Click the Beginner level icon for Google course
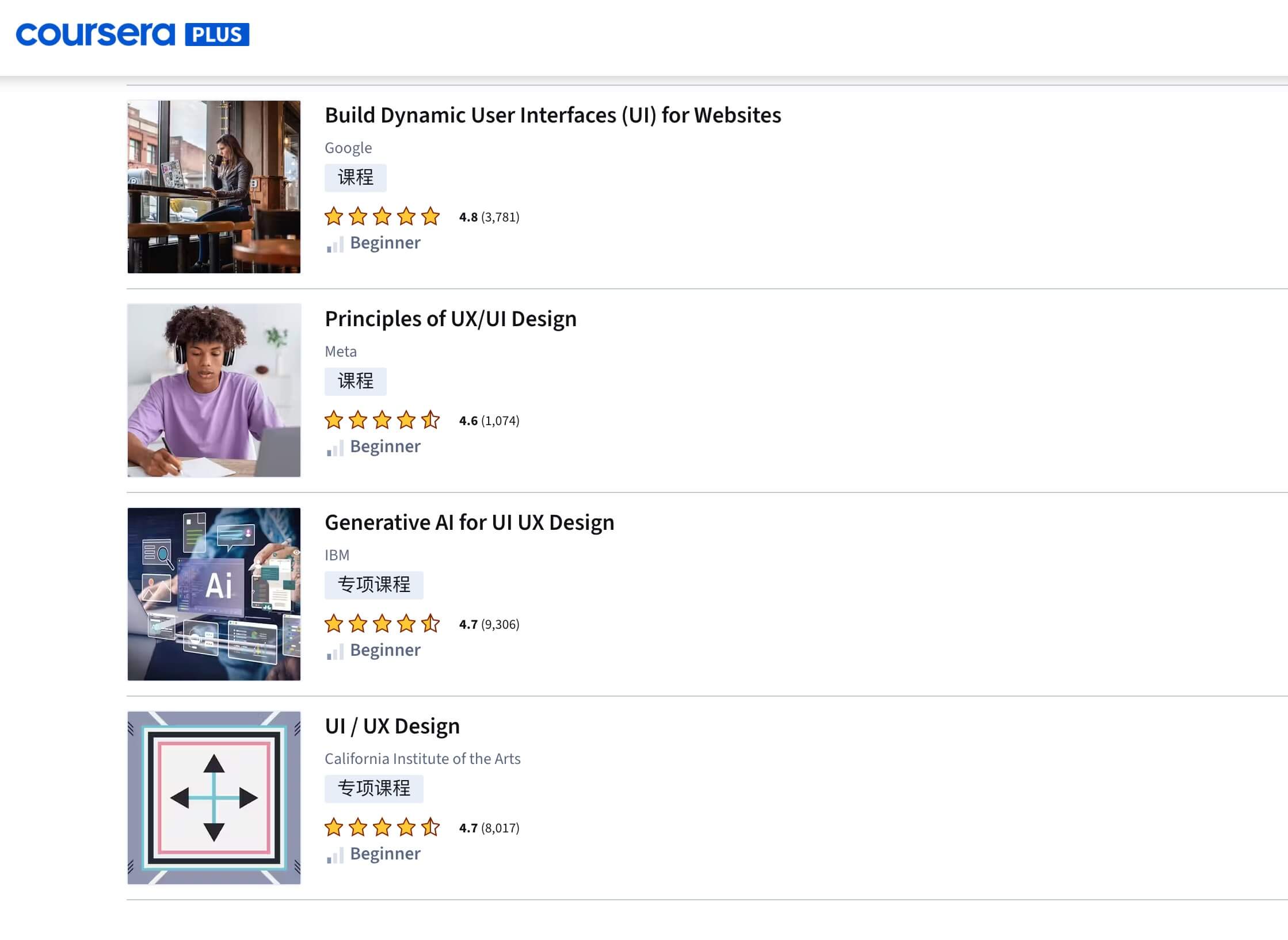 [335, 245]
